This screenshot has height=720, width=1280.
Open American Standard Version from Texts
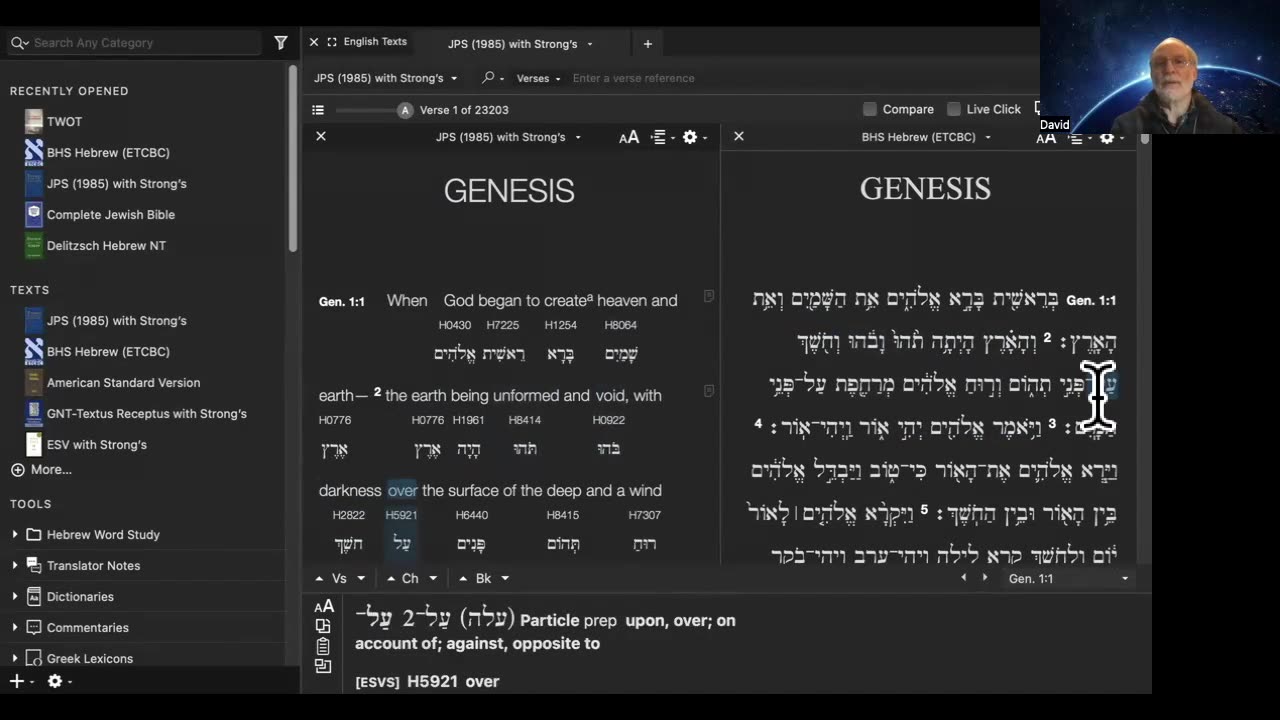[123, 382]
